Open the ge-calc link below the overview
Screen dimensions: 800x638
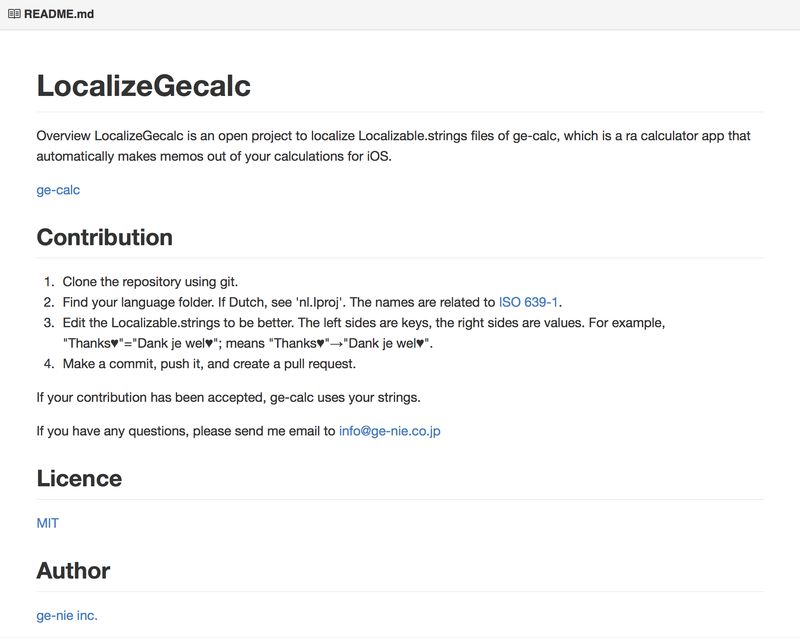pyautogui.click(x=58, y=189)
